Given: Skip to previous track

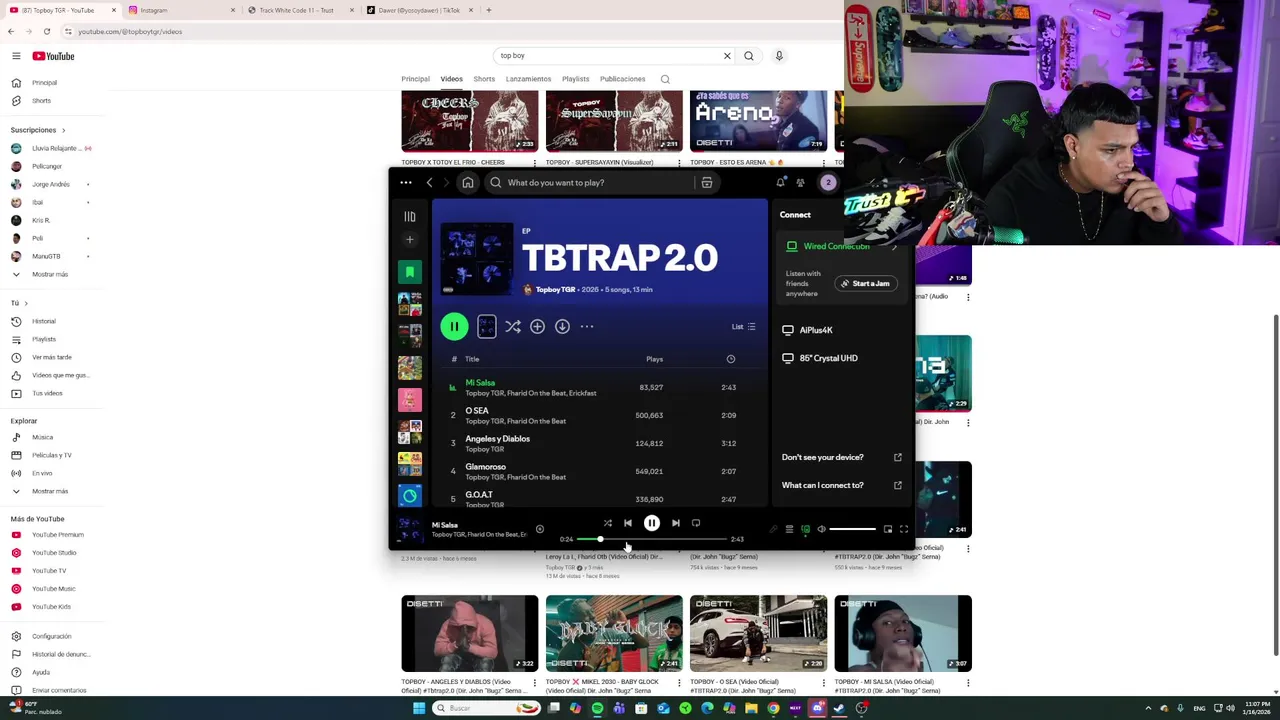Looking at the screenshot, I should (x=628, y=523).
